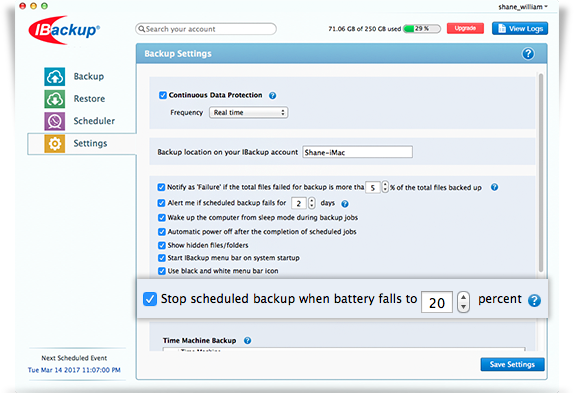
Task: Click the Search your account field
Action: 206,29
